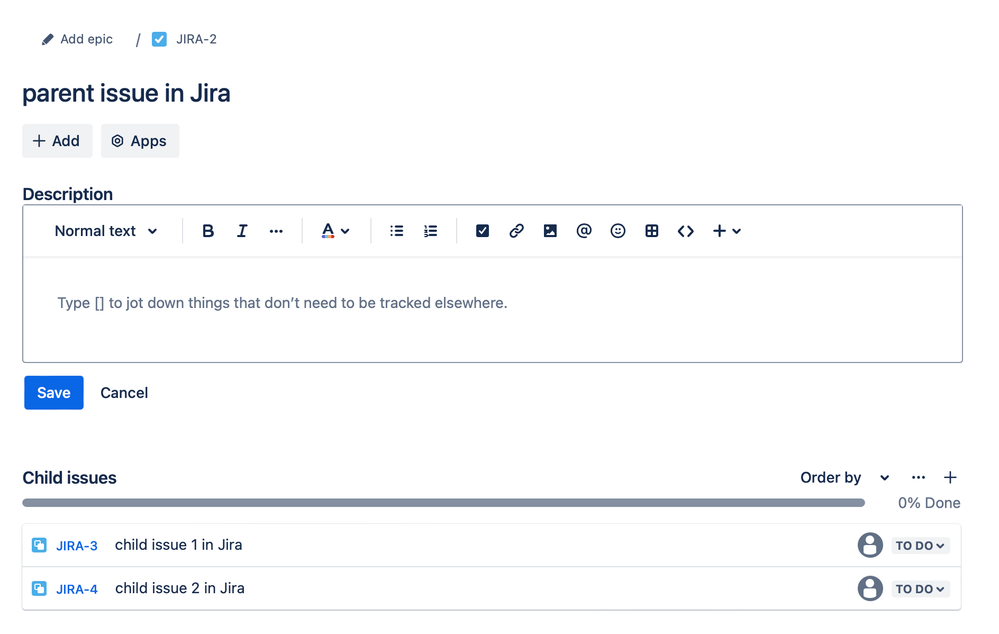
Task: Open child issues more actions menu
Action: pyautogui.click(x=918, y=477)
